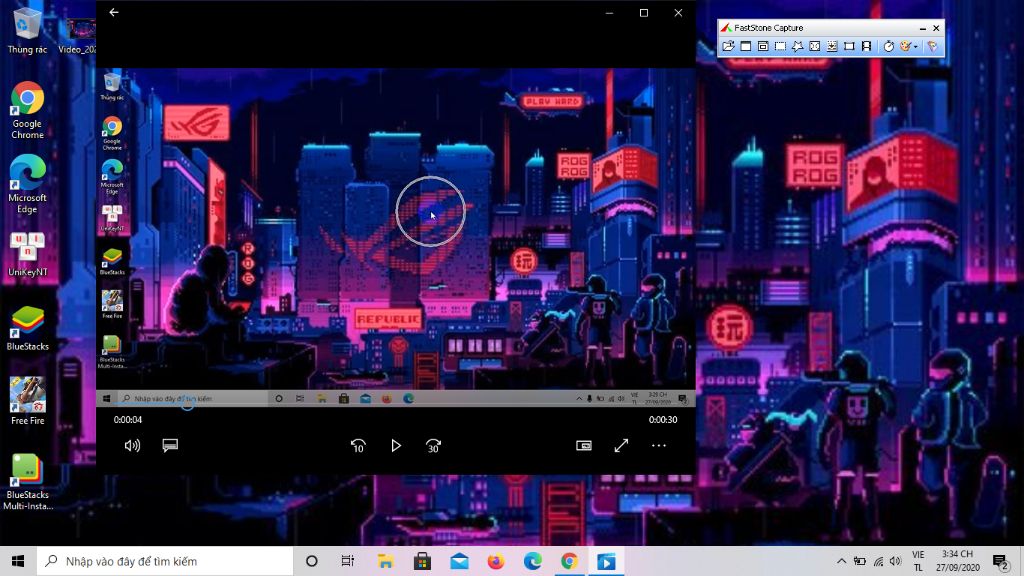Screen dimensions: 1024x576
Task: Open the Windows Start menu
Action: point(18,561)
